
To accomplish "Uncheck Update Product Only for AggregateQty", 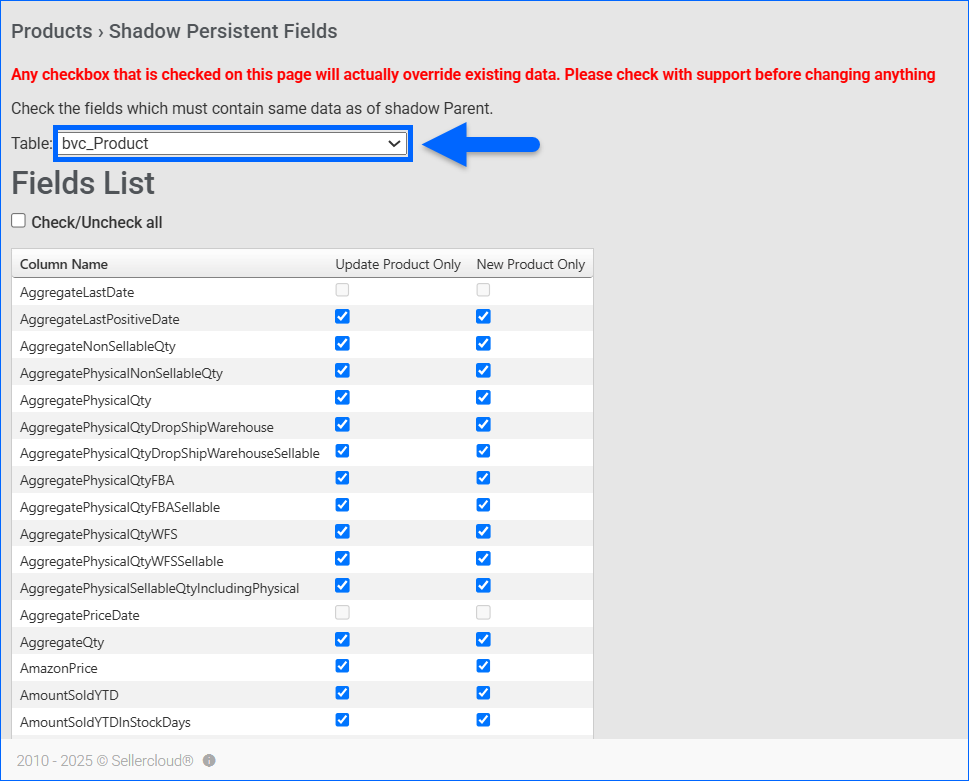I will pyautogui.click(x=343, y=639).
